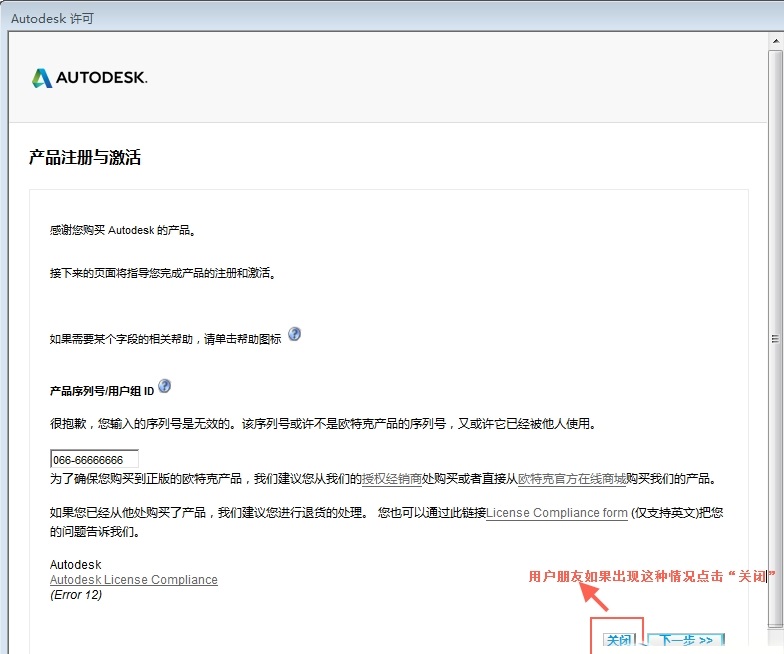Viewport: 784px width, 654px height.
Task: Open the 欧特克官方在线商城 link
Action: pos(572,479)
